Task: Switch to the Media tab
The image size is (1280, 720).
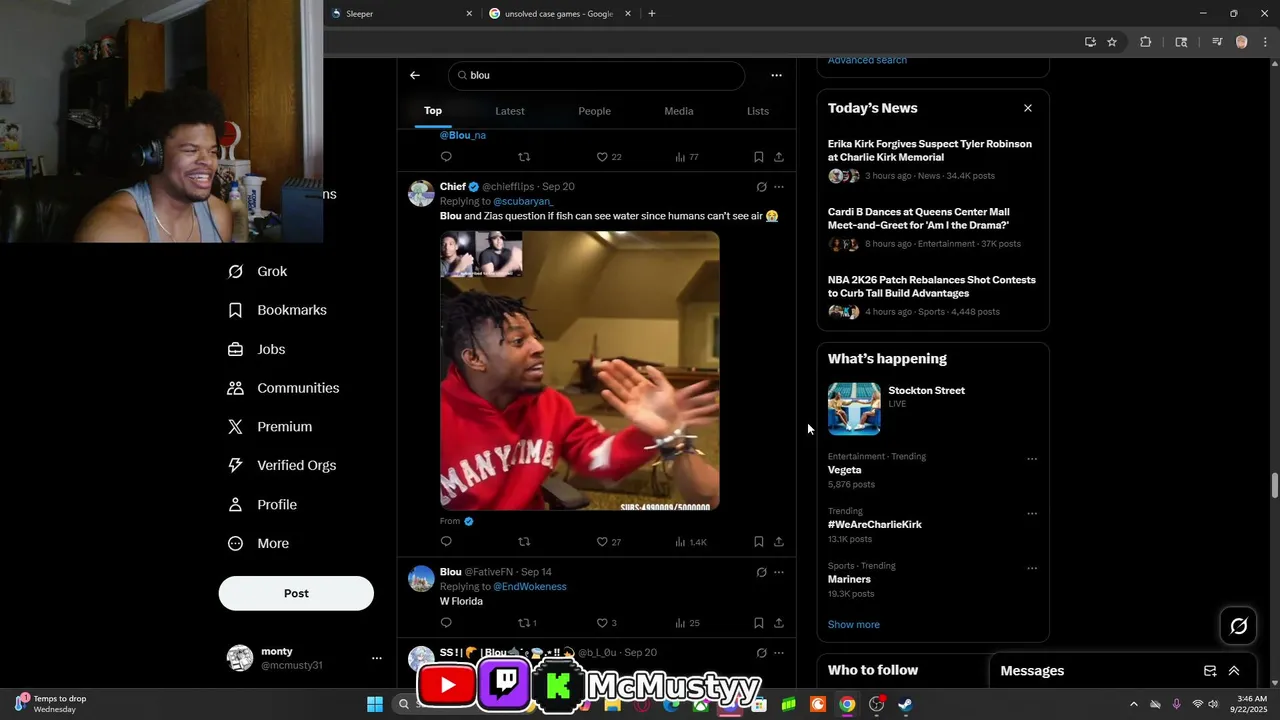Action: coord(679,111)
